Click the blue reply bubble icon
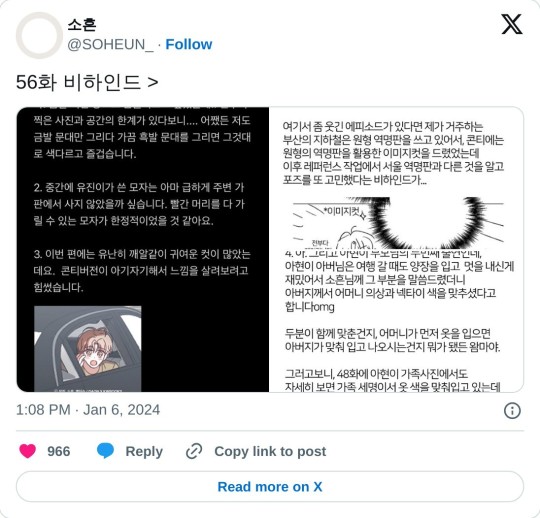Viewport: 540px width, 518px height. pyautogui.click(x=105, y=451)
